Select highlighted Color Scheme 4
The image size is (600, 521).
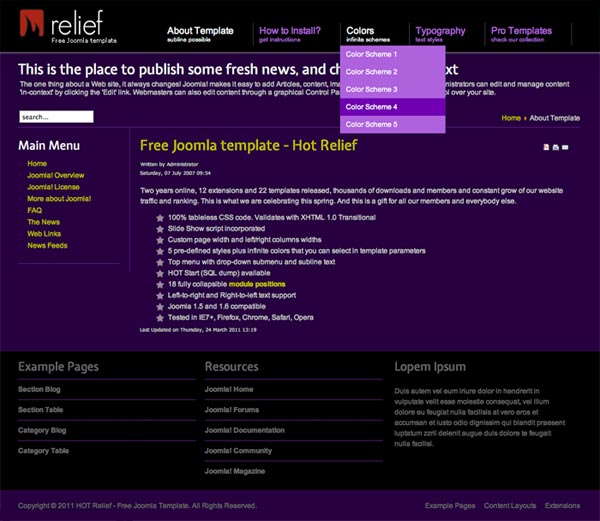(x=393, y=107)
